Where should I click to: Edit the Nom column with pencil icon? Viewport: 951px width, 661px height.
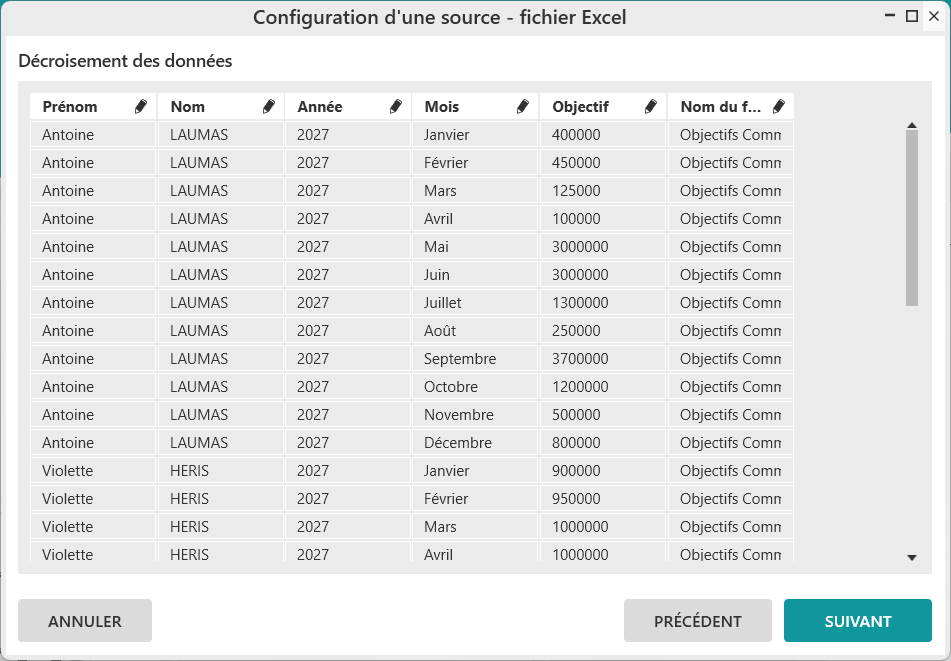point(269,107)
